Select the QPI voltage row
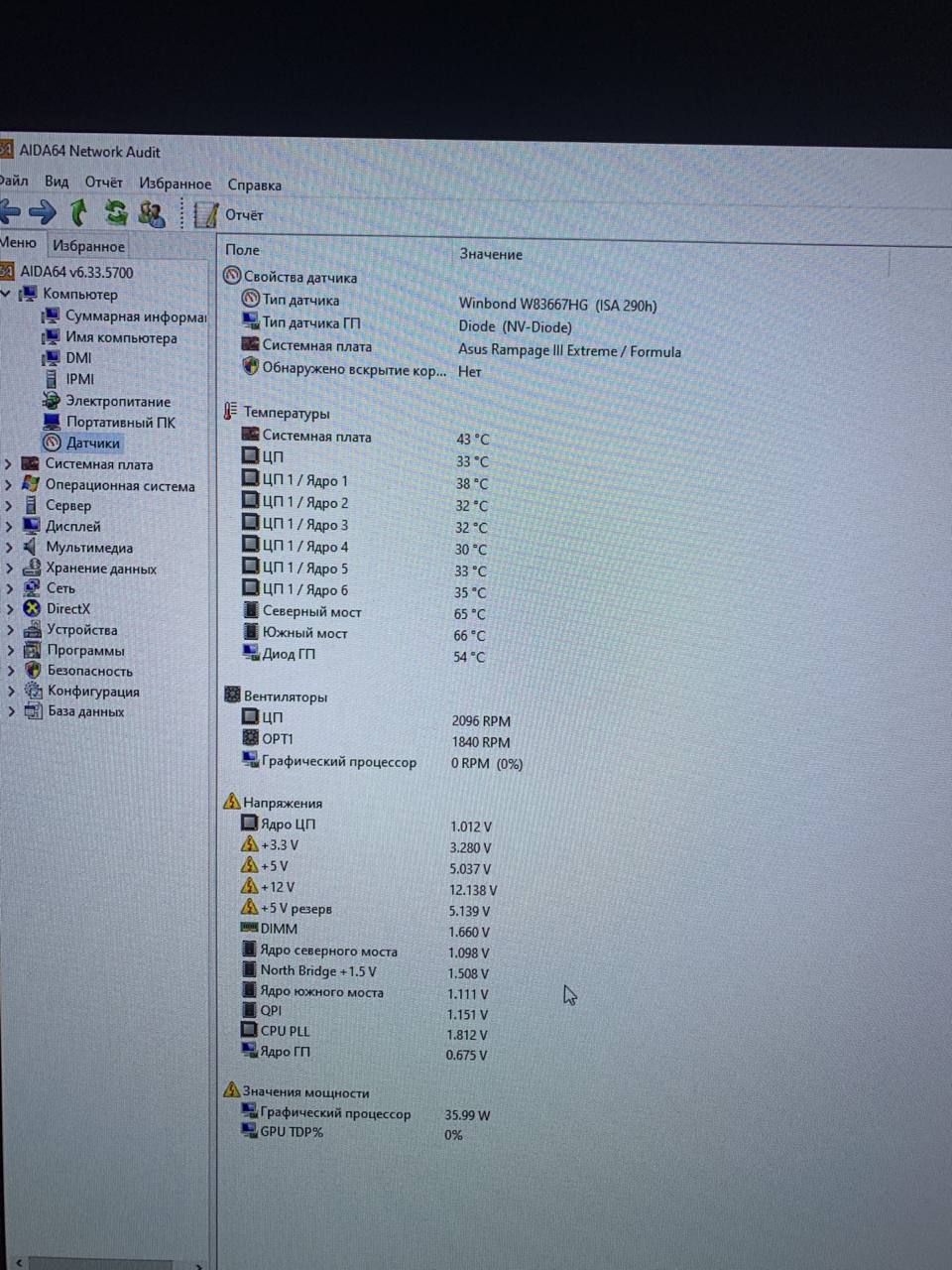952x1270 pixels. coord(367,1012)
